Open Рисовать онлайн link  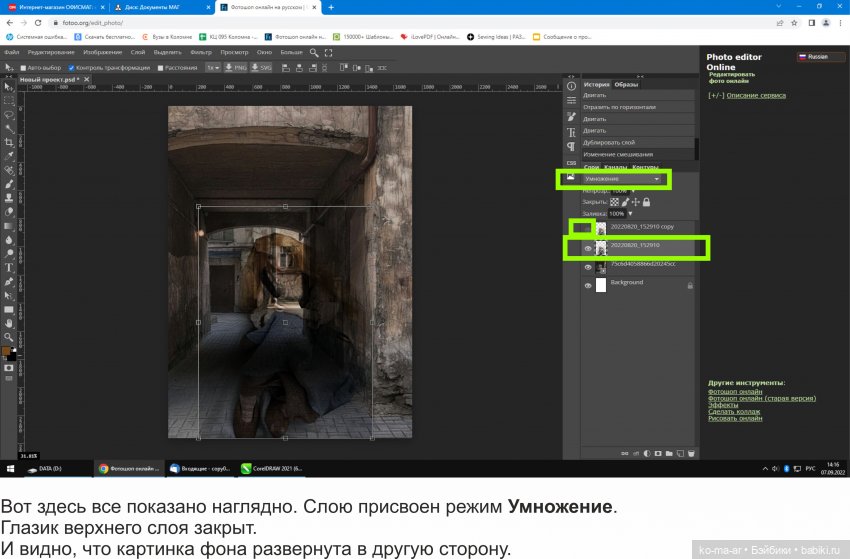pos(735,418)
